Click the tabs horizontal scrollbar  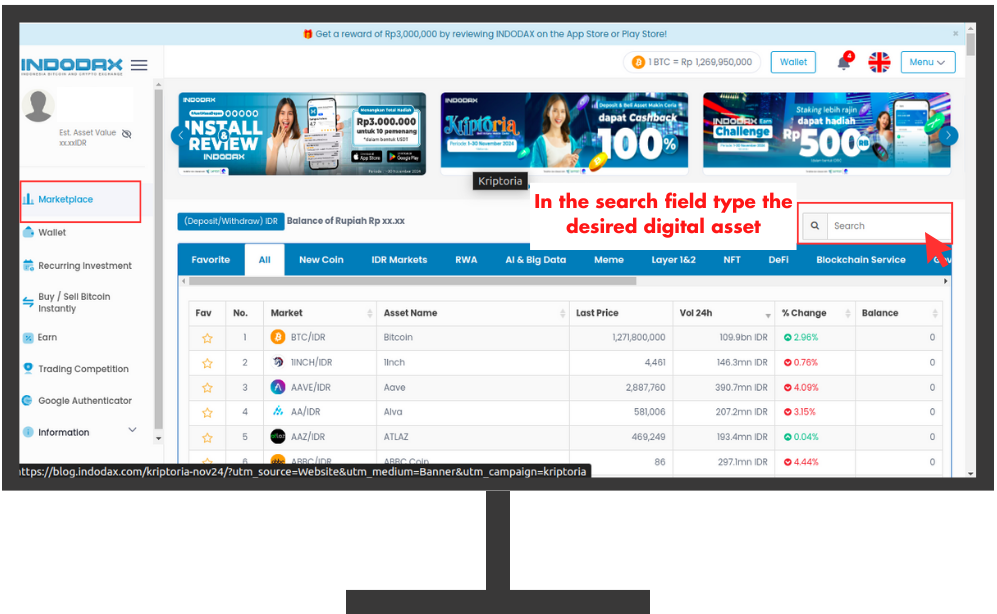tap(412, 281)
